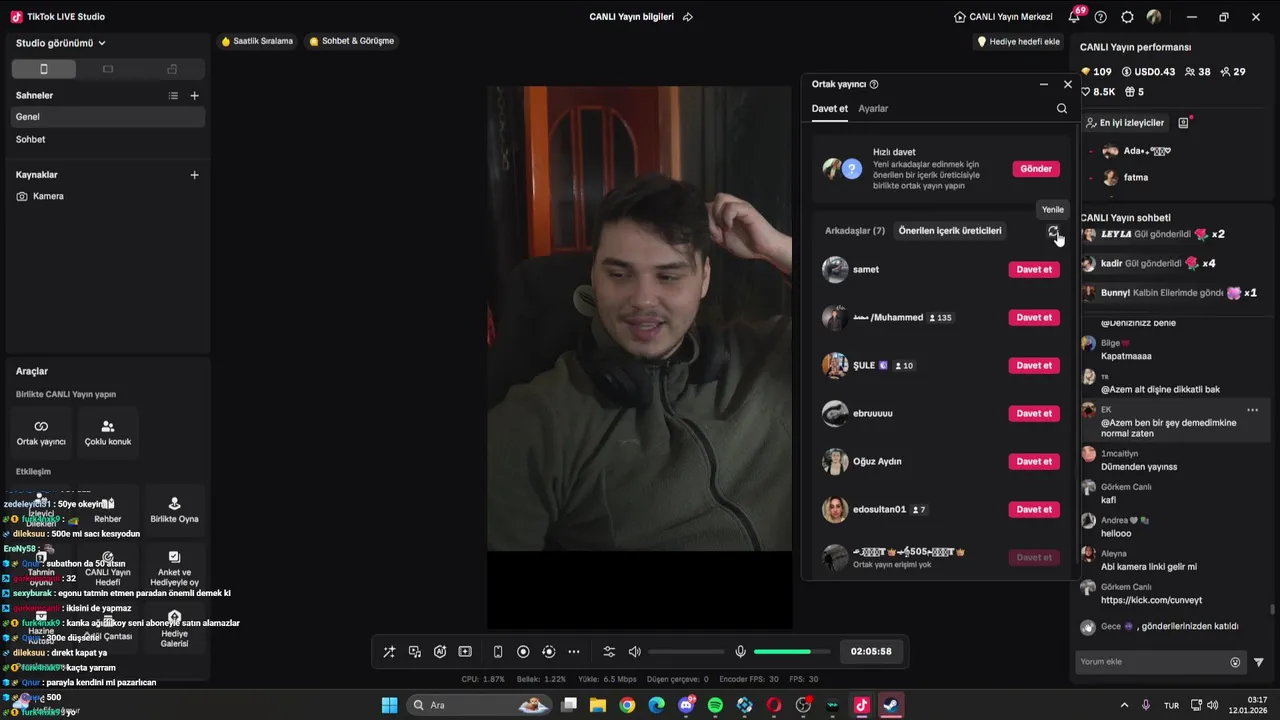Open the Çoklu konuk tool
Image resolution: width=1280 pixels, height=720 pixels.
coord(108,432)
